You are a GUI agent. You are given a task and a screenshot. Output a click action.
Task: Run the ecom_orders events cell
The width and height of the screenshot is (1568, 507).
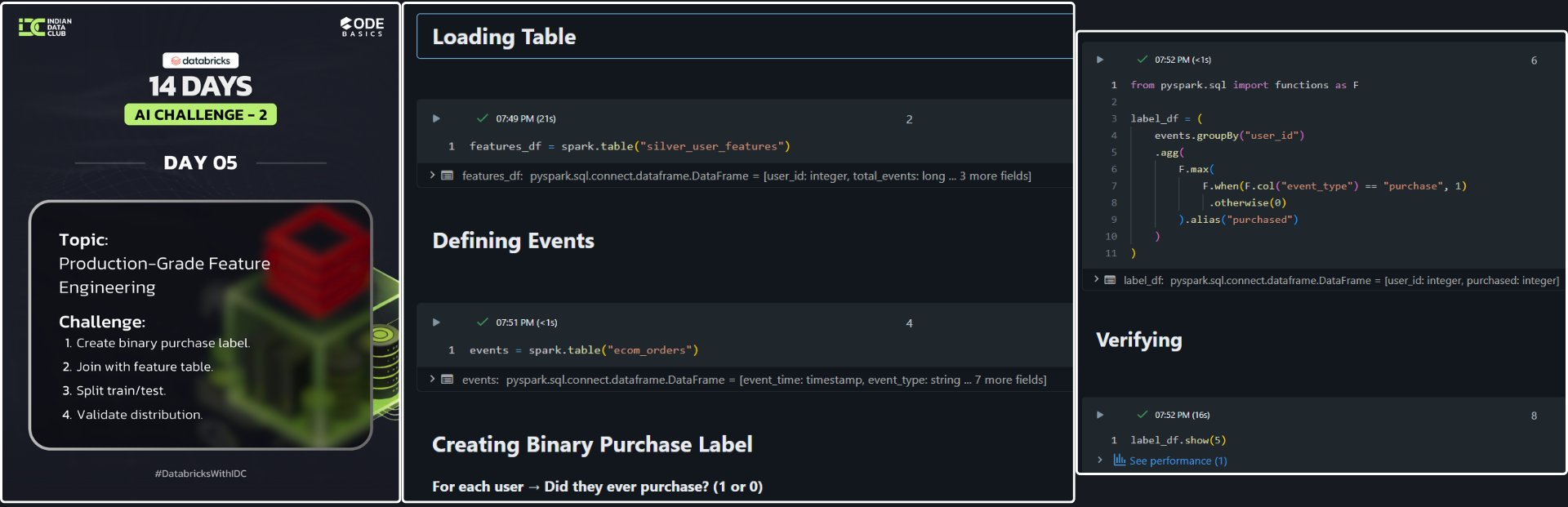click(436, 322)
